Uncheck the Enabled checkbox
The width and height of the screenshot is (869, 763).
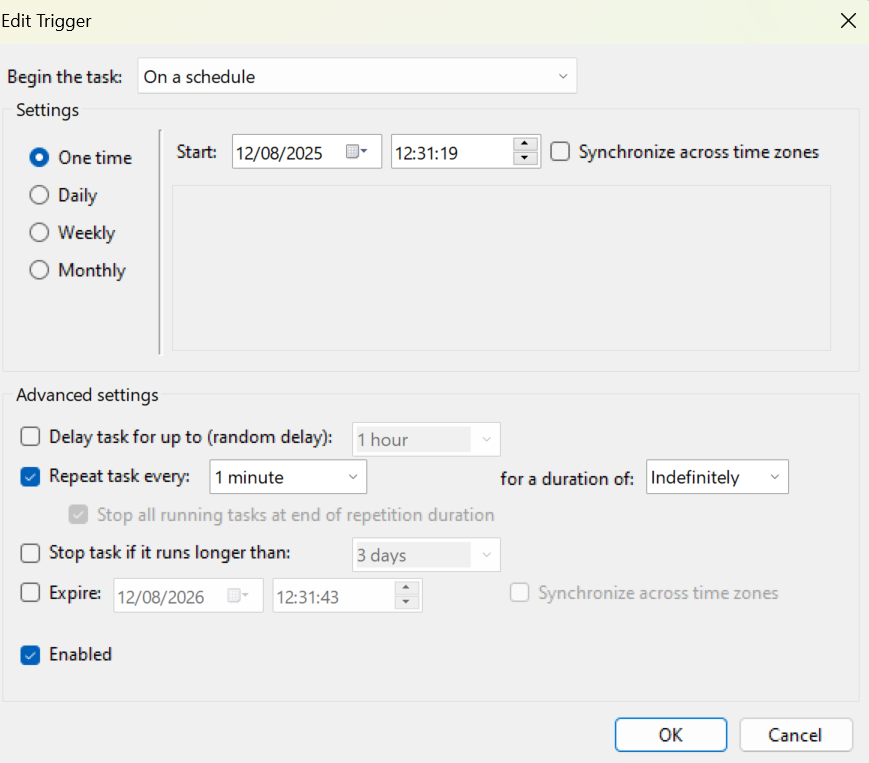(31, 655)
